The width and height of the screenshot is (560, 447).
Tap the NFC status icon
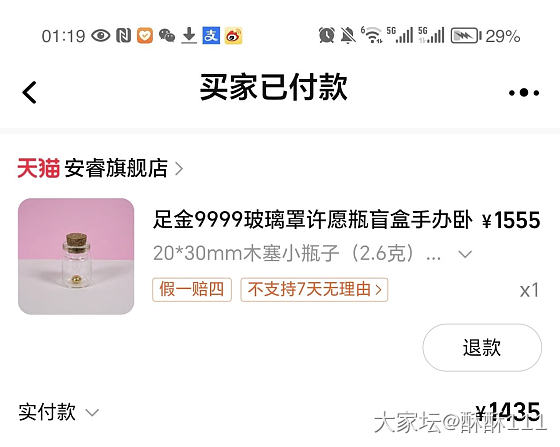tap(124, 36)
